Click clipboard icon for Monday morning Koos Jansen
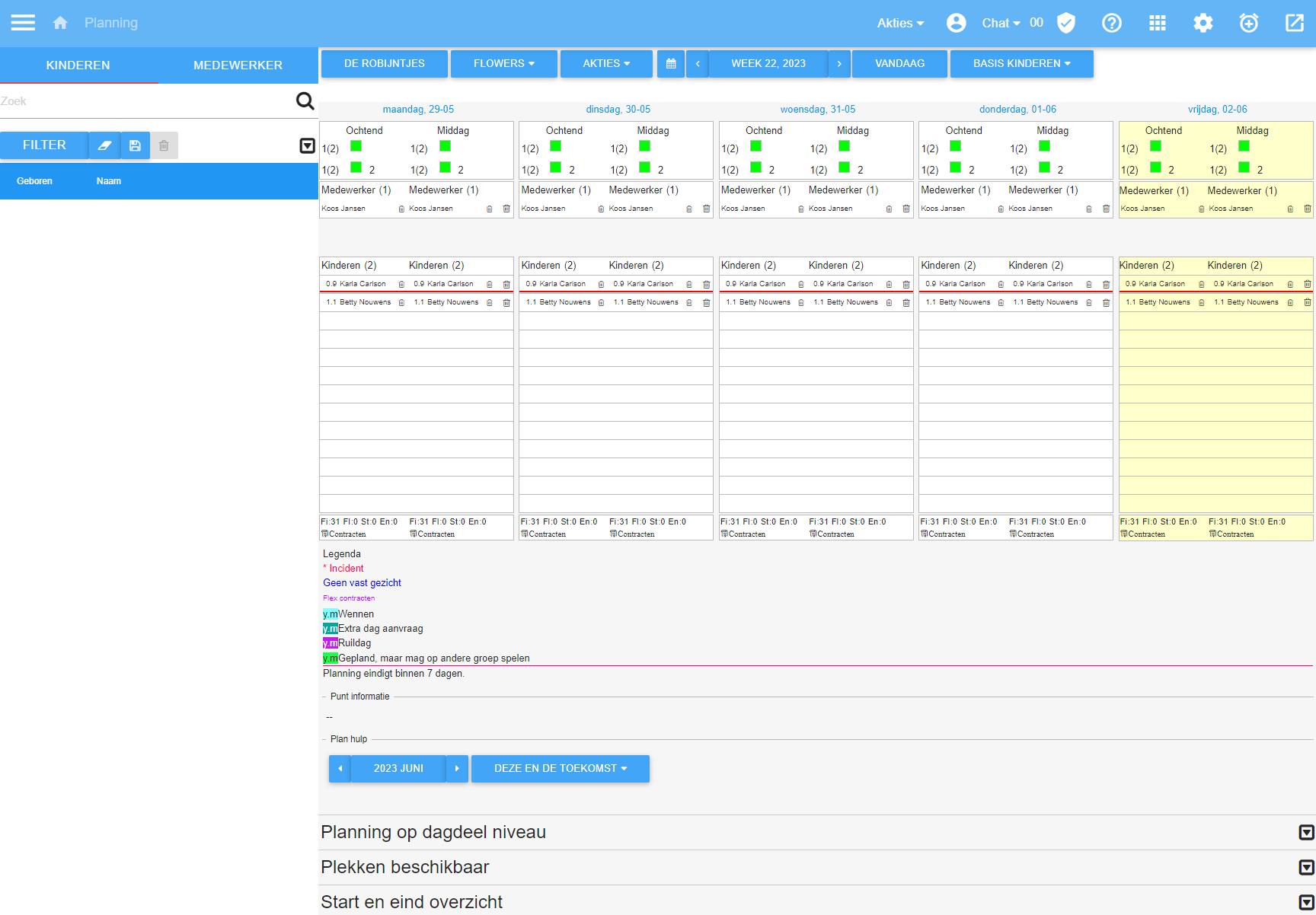Screen dimensions: 1316x915 401,209
